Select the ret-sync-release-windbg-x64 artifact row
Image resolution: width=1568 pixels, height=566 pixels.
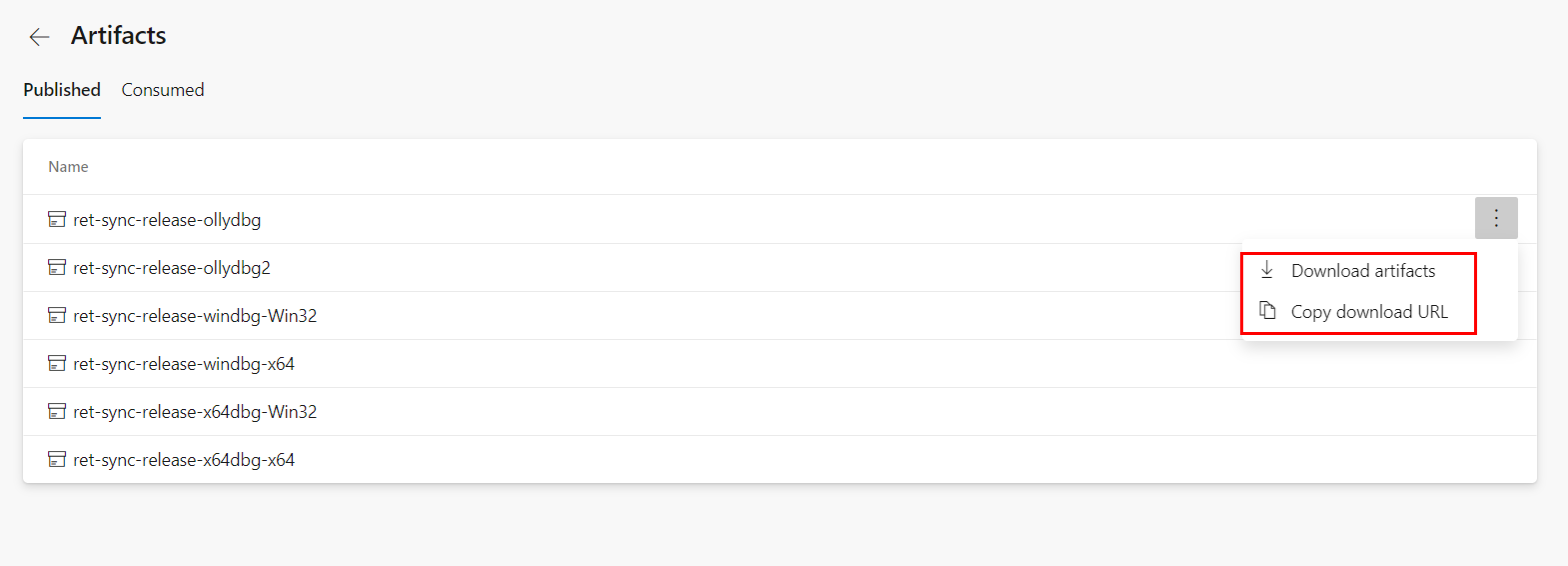click(x=184, y=364)
